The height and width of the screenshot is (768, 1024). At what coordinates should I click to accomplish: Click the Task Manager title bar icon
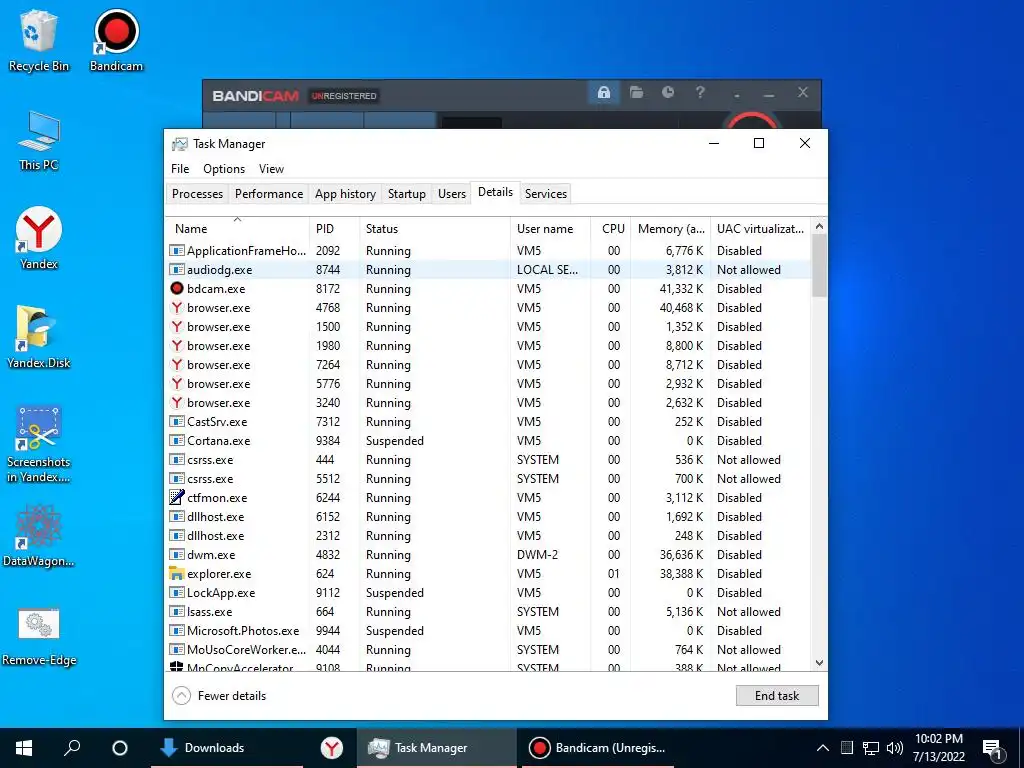tap(179, 144)
